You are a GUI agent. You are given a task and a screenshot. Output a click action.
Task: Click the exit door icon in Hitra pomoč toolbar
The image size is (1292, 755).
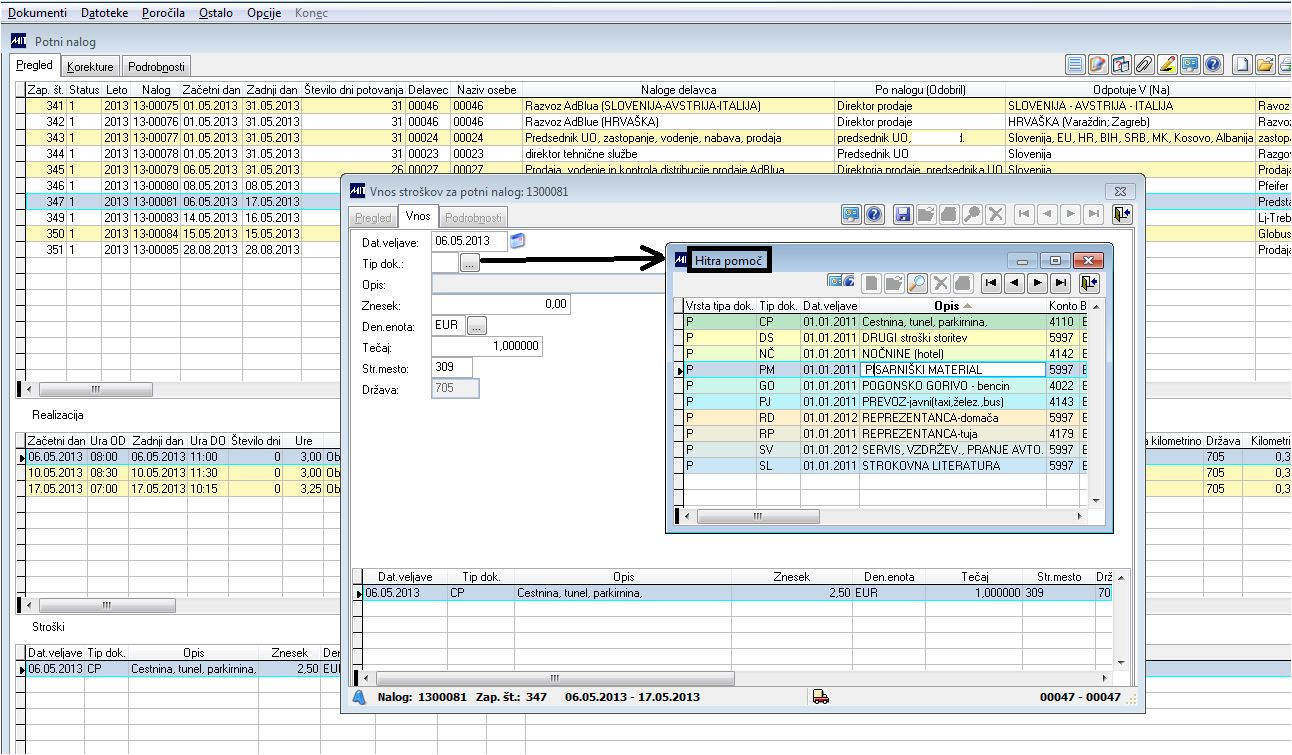(1088, 283)
